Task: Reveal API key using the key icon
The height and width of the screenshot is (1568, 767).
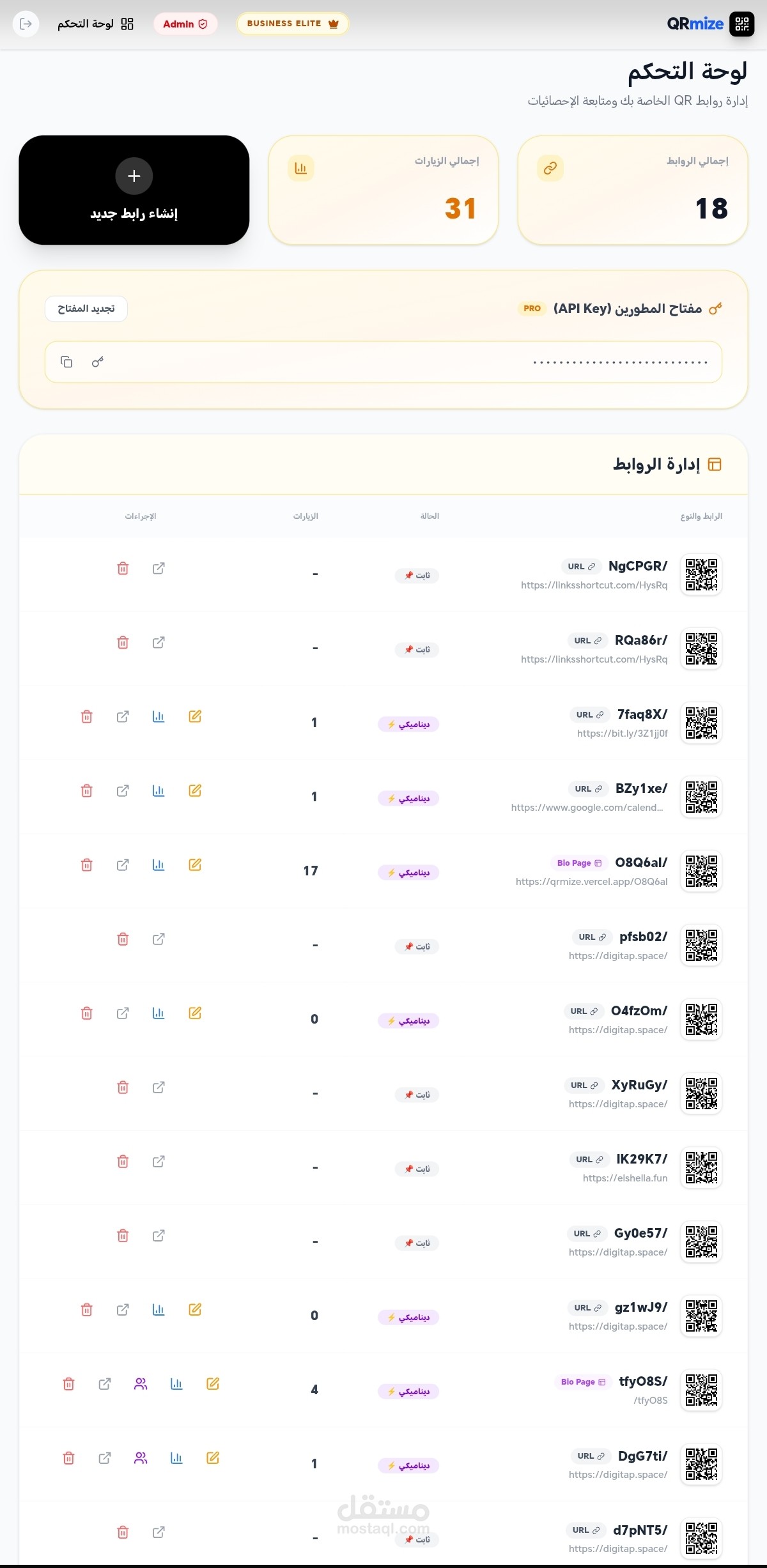Action: pos(98,362)
